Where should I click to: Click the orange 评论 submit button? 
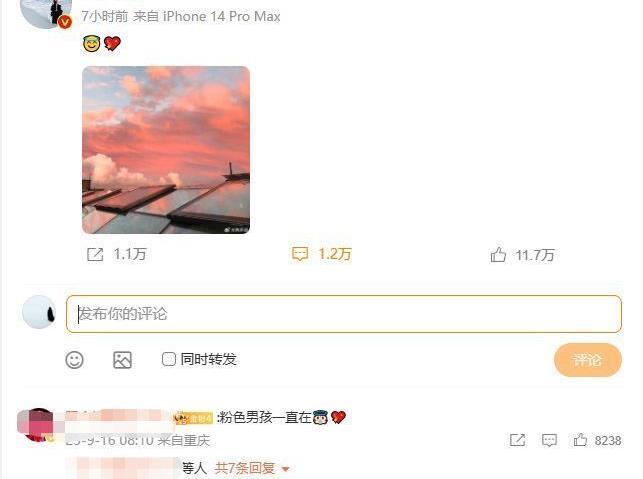[588, 360]
